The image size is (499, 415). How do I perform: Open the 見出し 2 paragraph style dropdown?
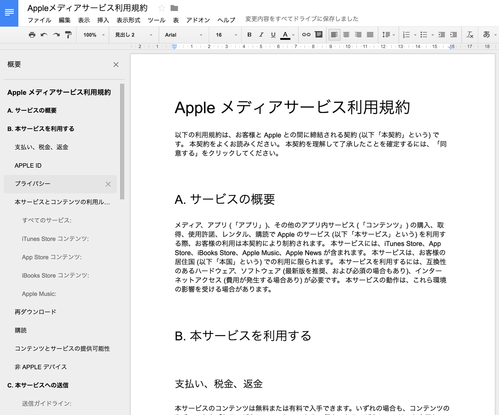[133, 35]
